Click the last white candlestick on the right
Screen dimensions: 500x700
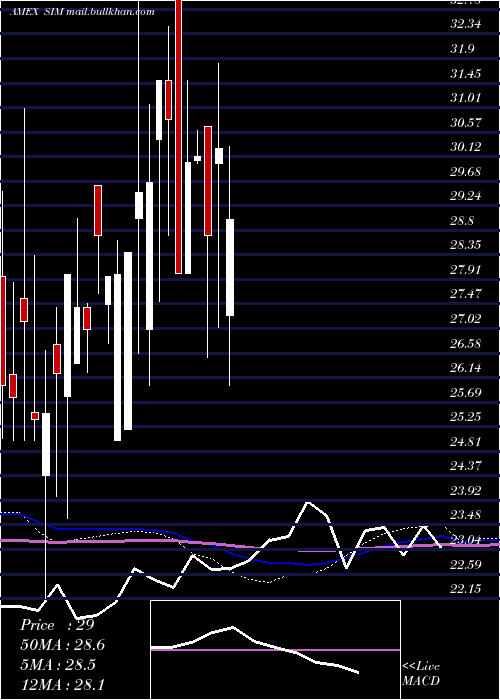click(x=230, y=267)
